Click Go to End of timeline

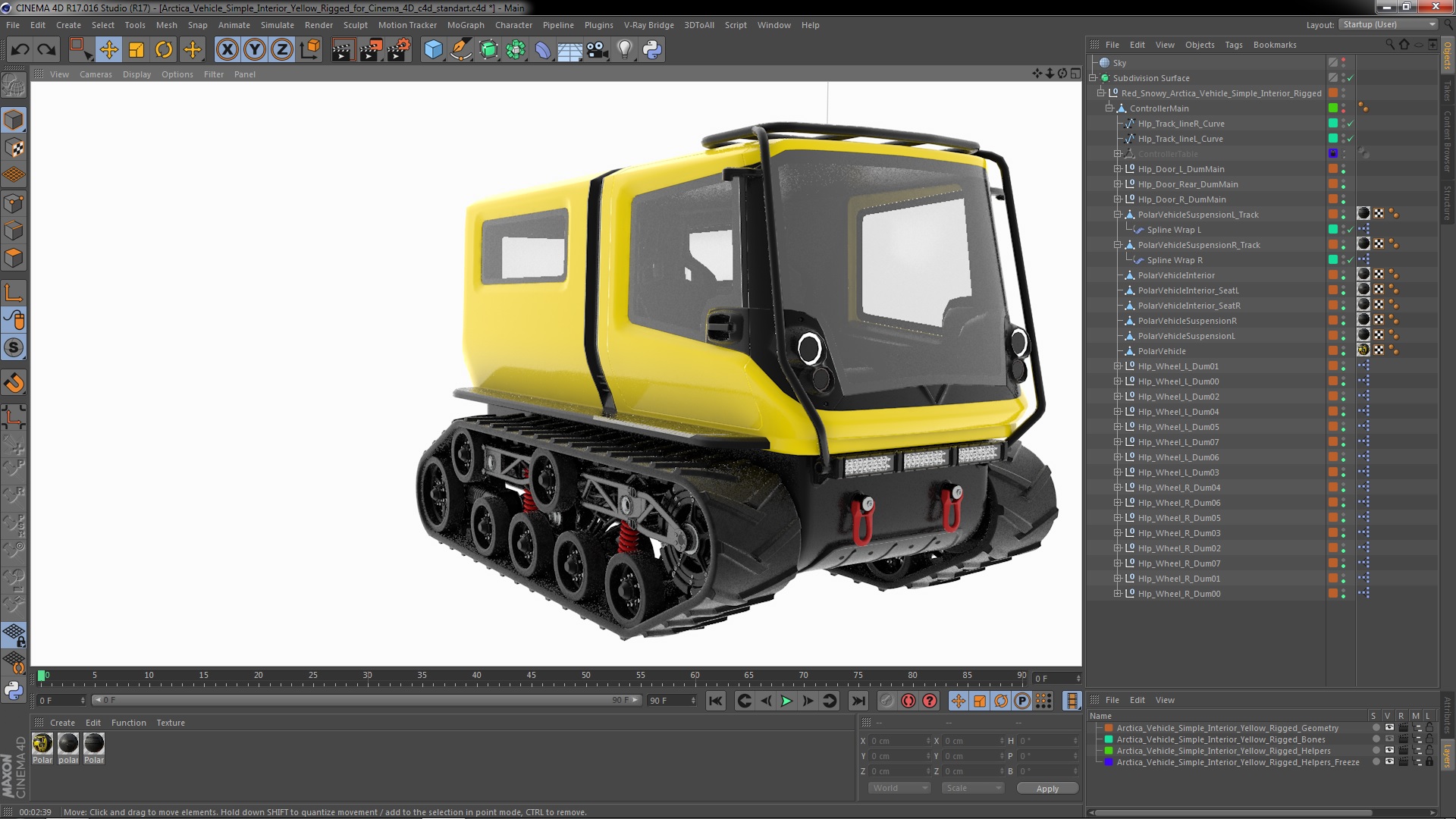tap(858, 701)
